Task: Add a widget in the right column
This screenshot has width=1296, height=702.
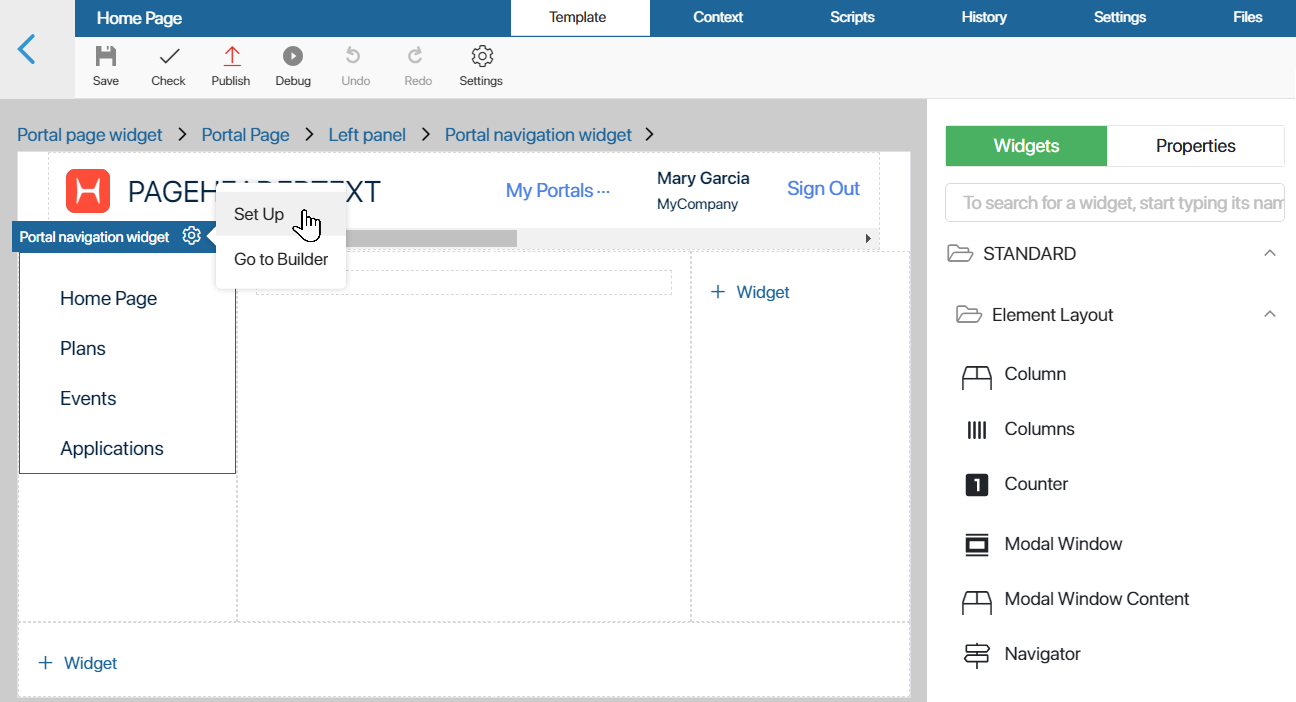Action: pyautogui.click(x=750, y=292)
